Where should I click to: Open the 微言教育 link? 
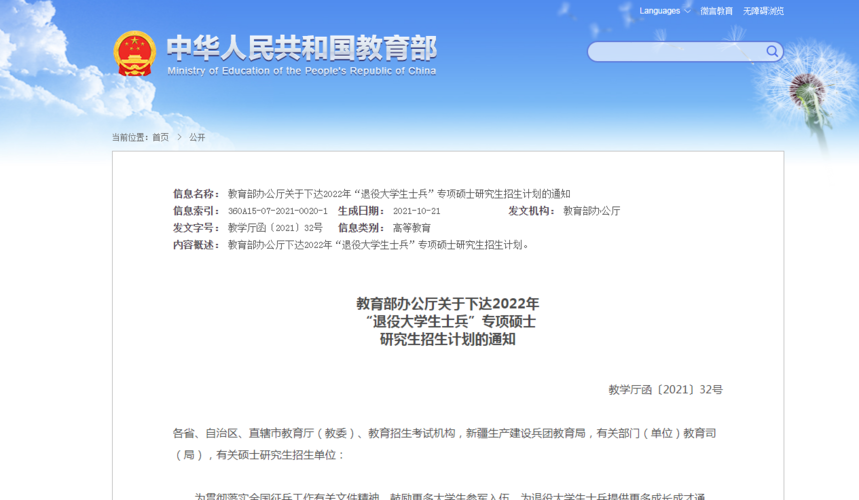point(716,11)
